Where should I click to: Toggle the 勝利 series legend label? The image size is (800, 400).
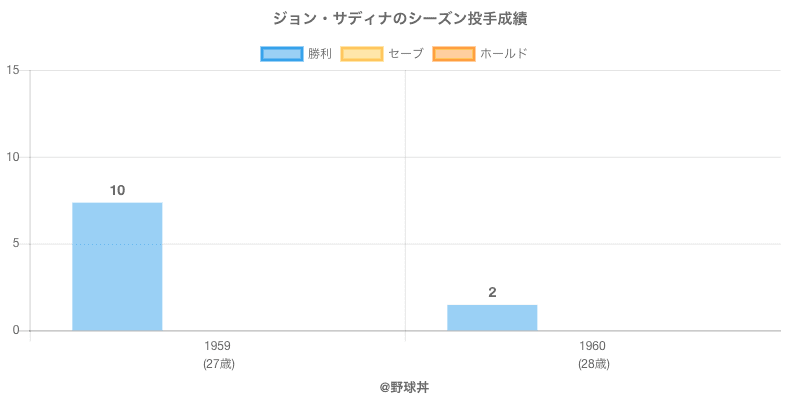pos(320,53)
